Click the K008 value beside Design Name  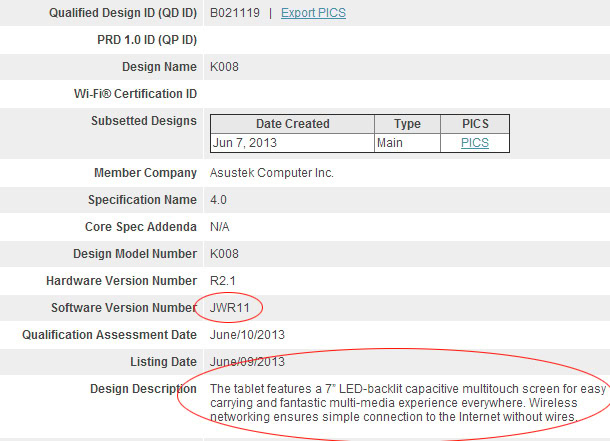(x=224, y=67)
